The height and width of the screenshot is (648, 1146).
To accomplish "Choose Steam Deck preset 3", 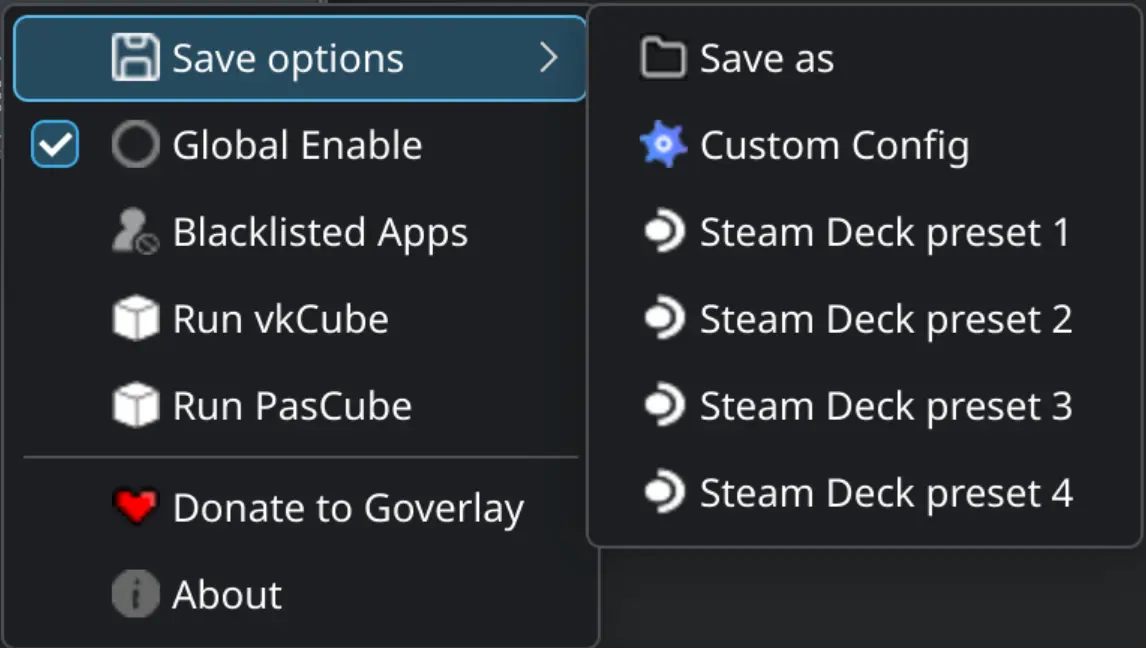I will click(885, 407).
